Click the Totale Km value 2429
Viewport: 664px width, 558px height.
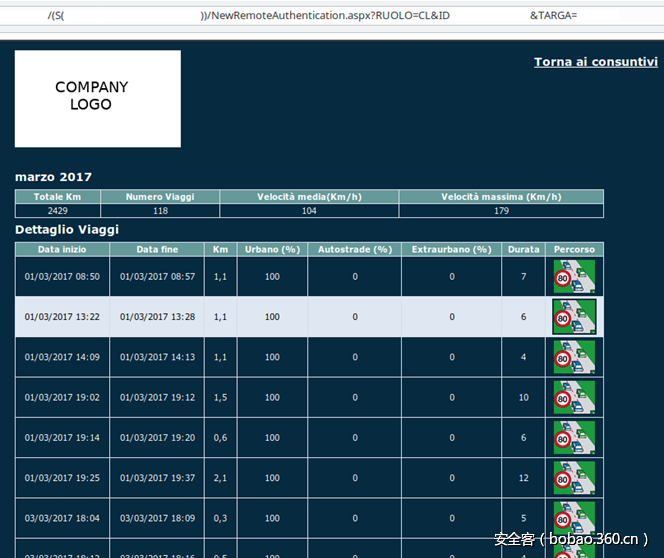[x=57, y=211]
